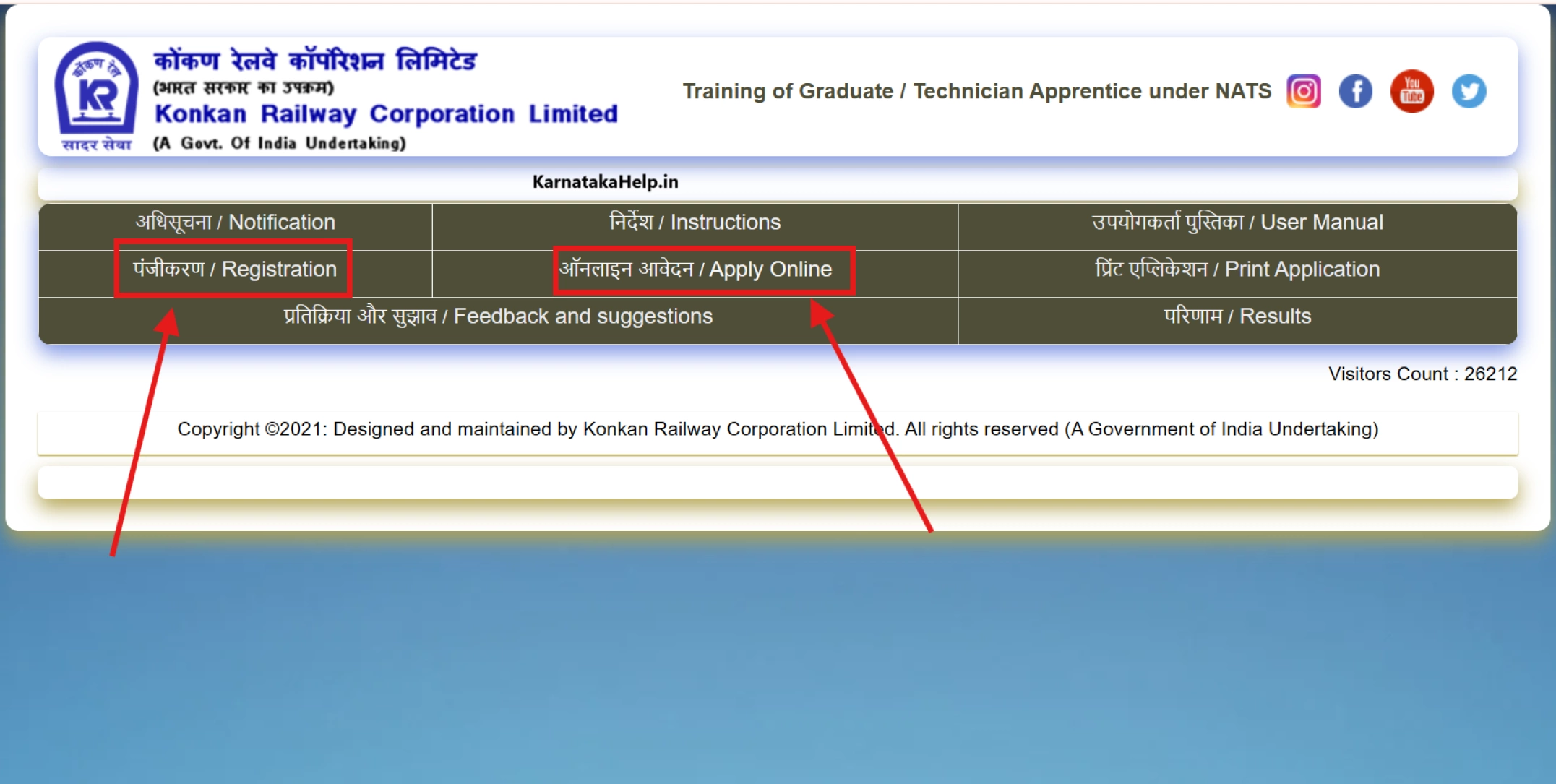Click the Konkan Railway Corporation Limited heading link

coord(386,113)
